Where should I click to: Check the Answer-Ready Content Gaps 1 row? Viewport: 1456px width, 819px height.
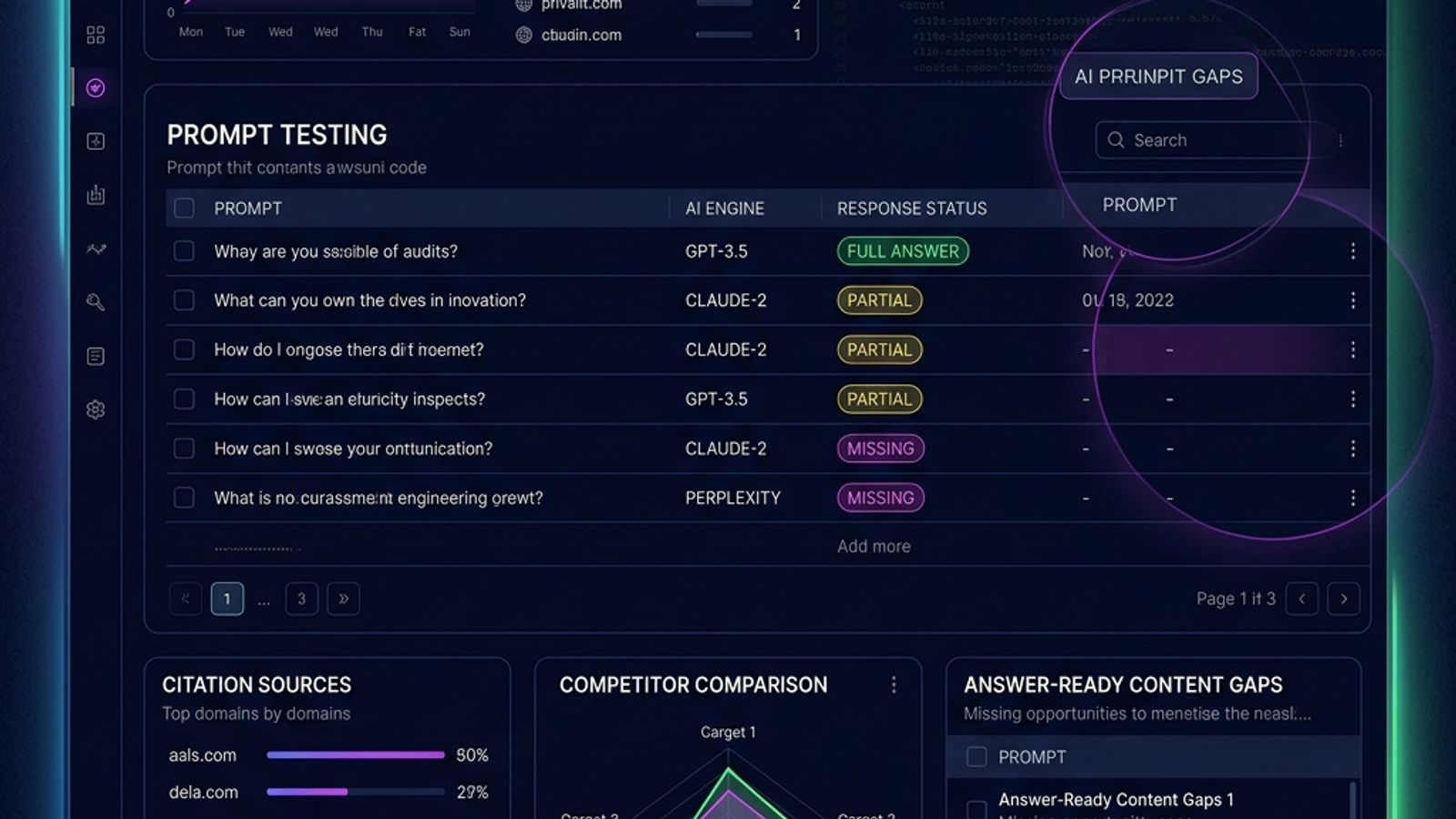pos(976,809)
